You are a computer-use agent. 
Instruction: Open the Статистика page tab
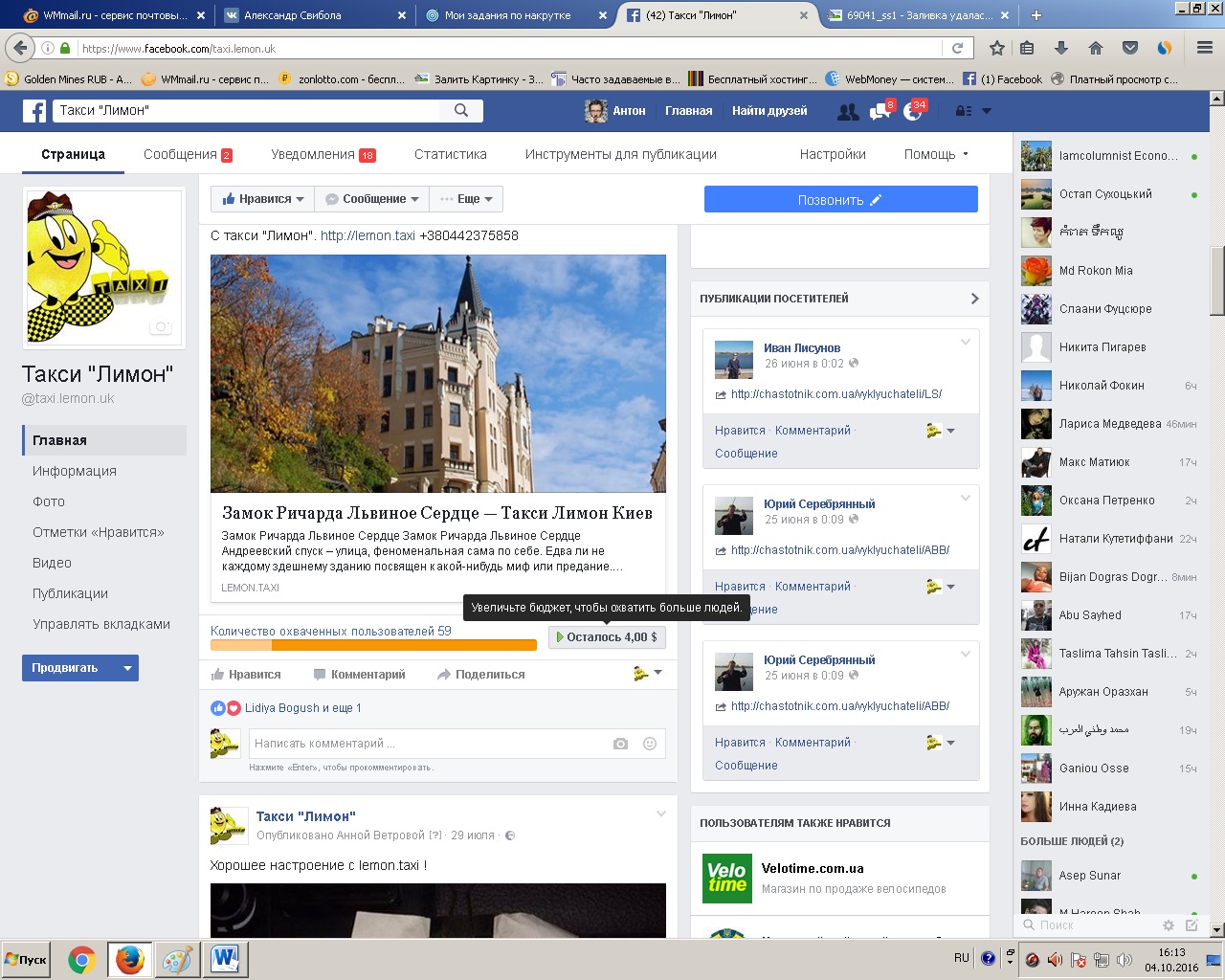tap(451, 154)
